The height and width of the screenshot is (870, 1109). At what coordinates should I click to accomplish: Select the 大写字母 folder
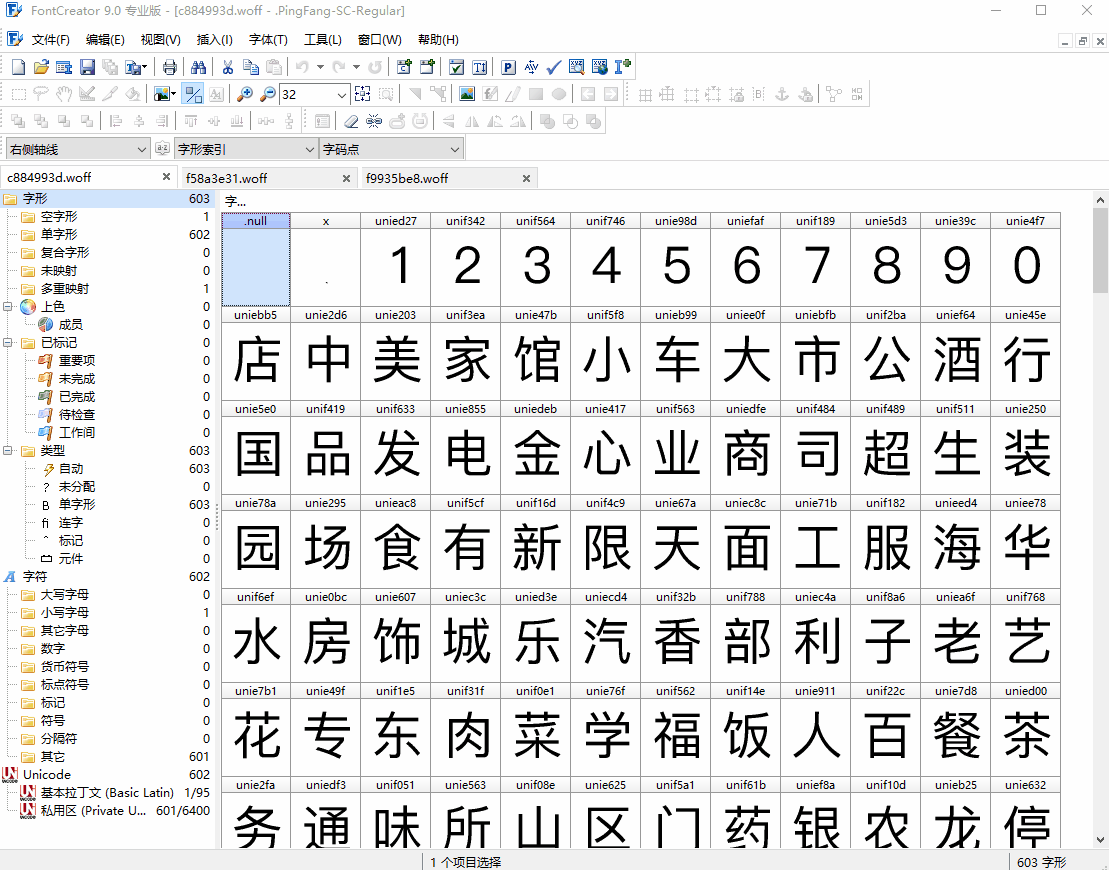pos(64,595)
